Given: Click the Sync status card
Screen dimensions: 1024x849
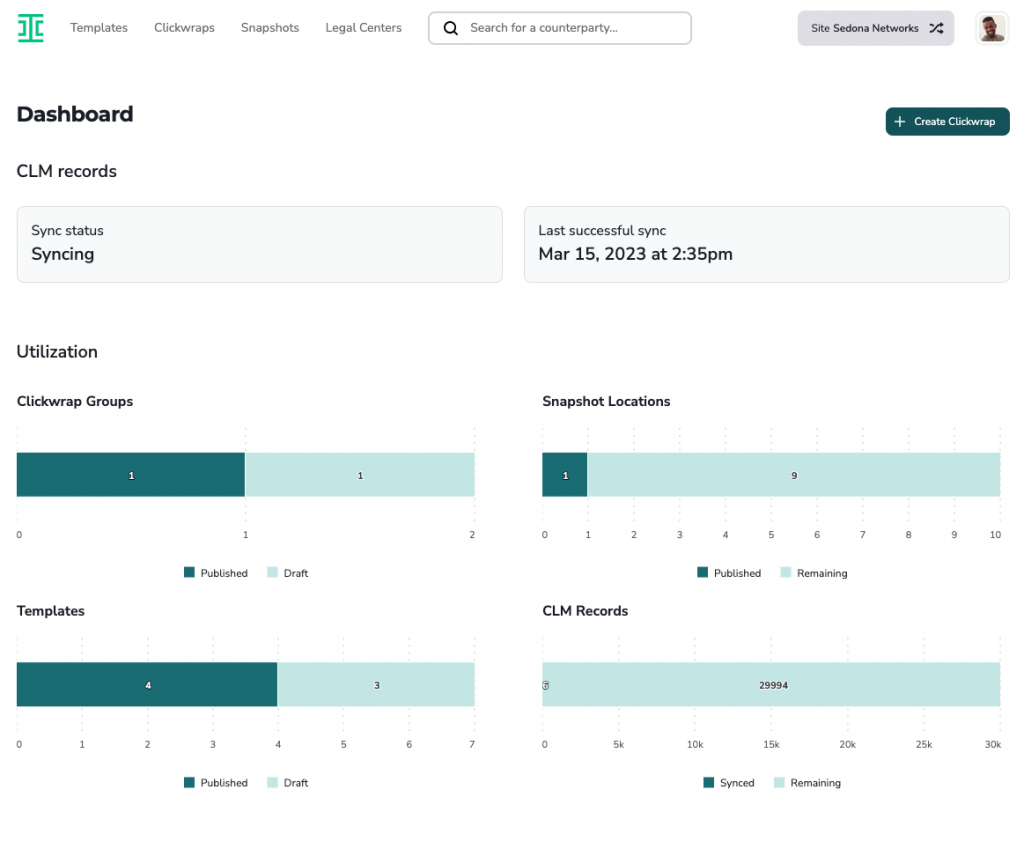Looking at the screenshot, I should coord(259,244).
